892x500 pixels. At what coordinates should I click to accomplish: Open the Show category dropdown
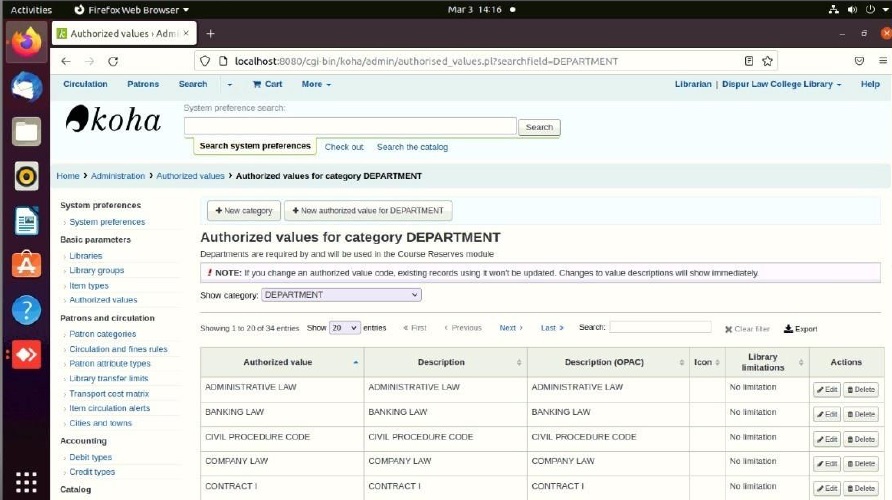point(341,295)
